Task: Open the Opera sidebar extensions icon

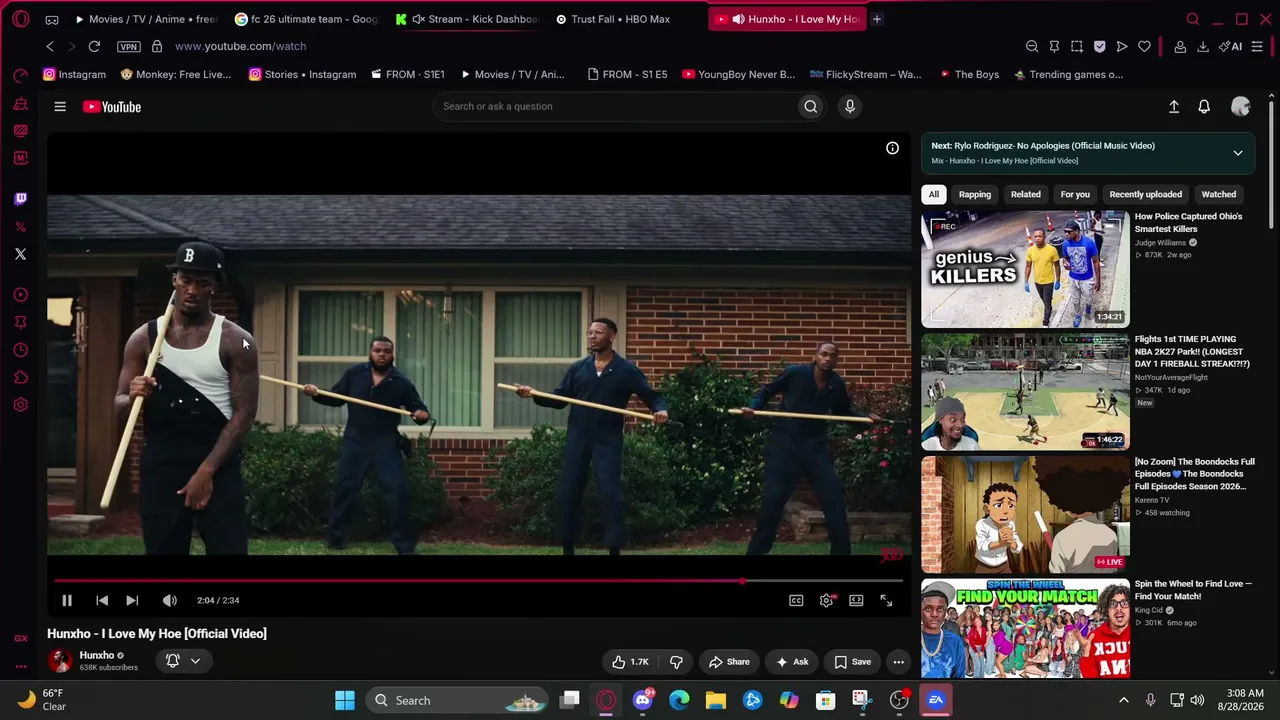Action: (20, 377)
